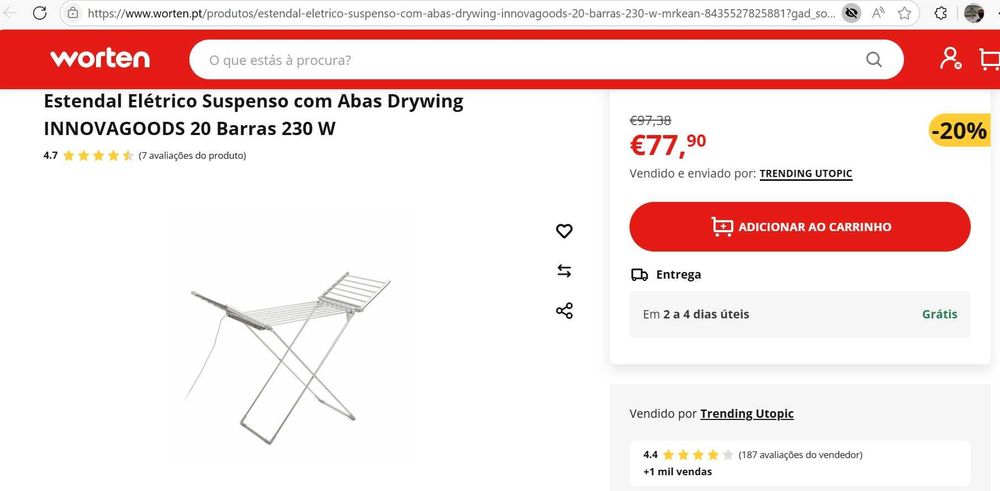Click the browser profile avatar
This screenshot has width=1000, height=491.
[974, 14]
